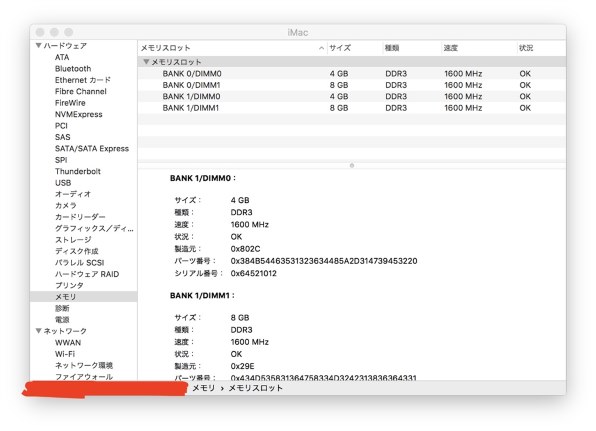Click メモリスロット in bottom path bar

tap(255, 388)
